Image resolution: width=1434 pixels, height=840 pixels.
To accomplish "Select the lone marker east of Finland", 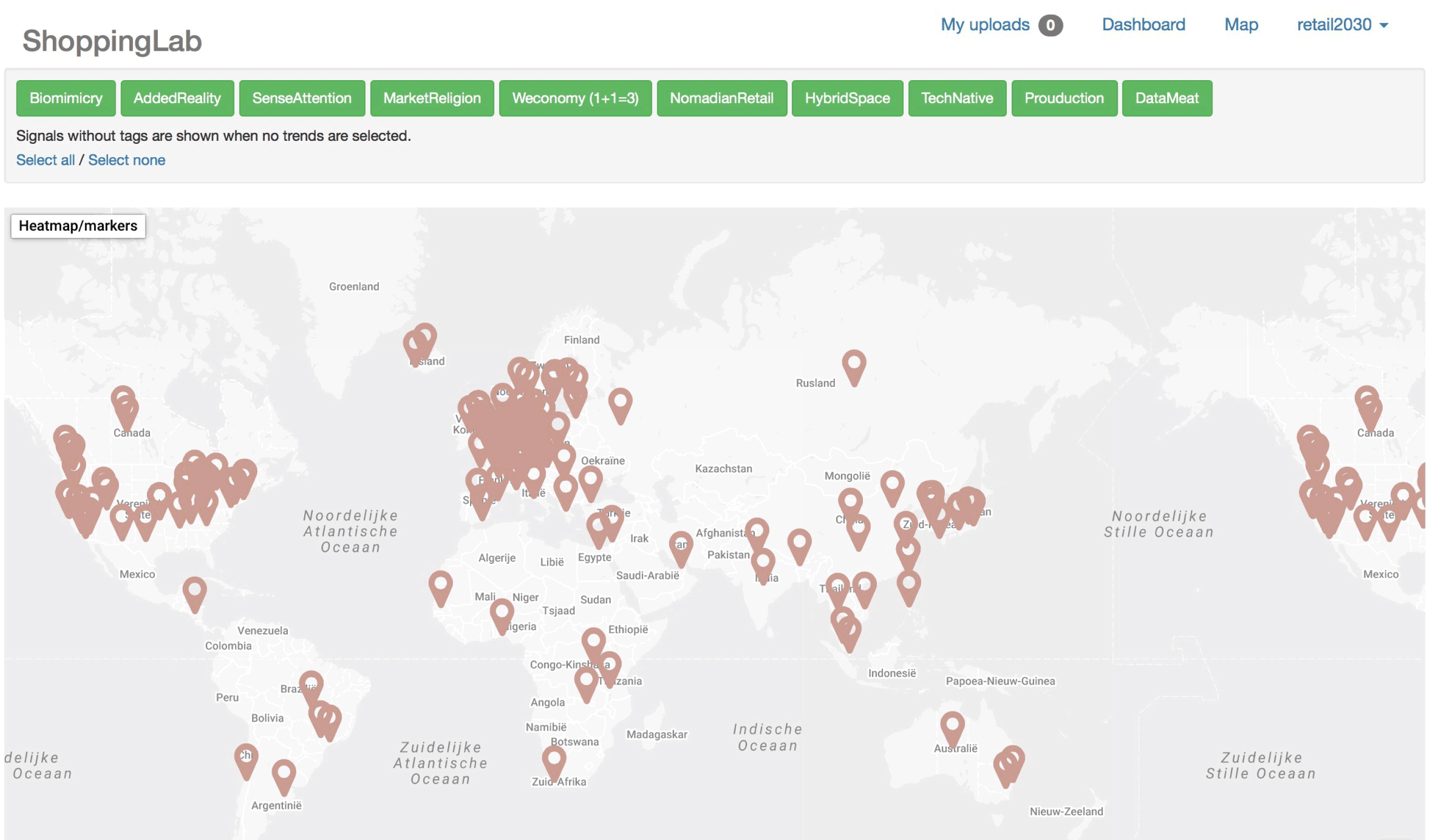I will click(620, 406).
